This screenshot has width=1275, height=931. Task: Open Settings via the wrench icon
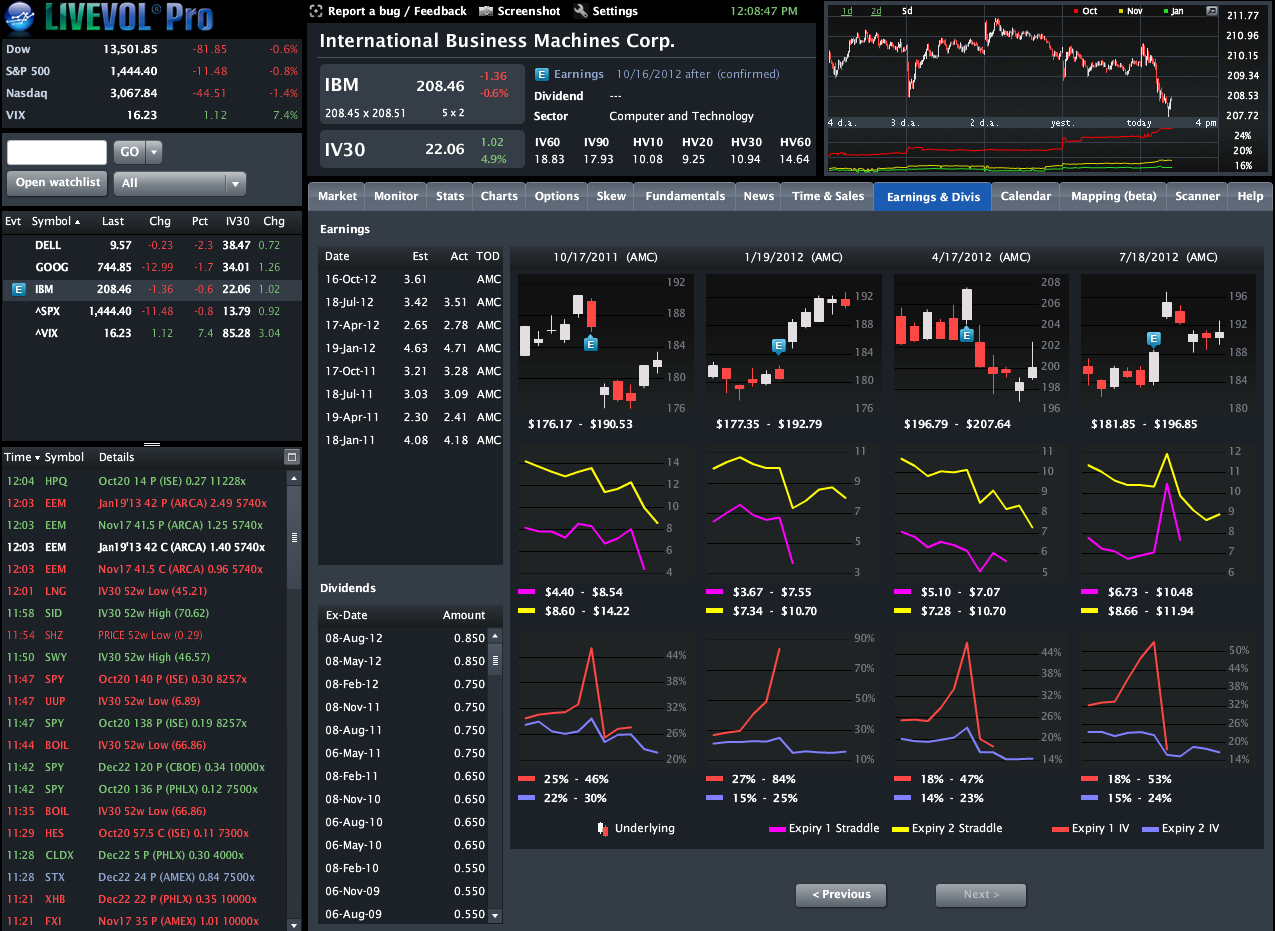tap(581, 11)
